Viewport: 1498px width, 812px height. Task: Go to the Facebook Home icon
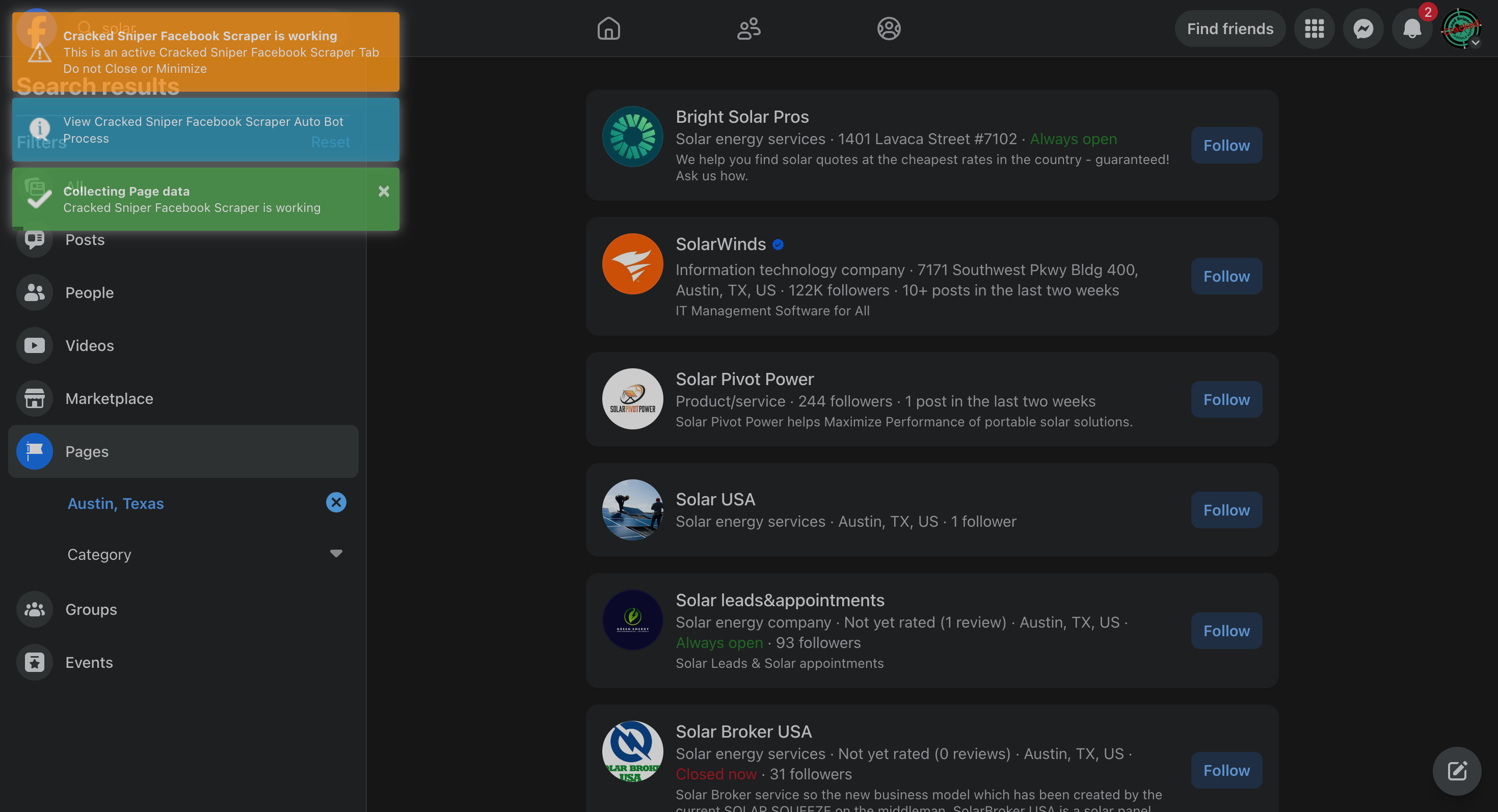tap(608, 28)
